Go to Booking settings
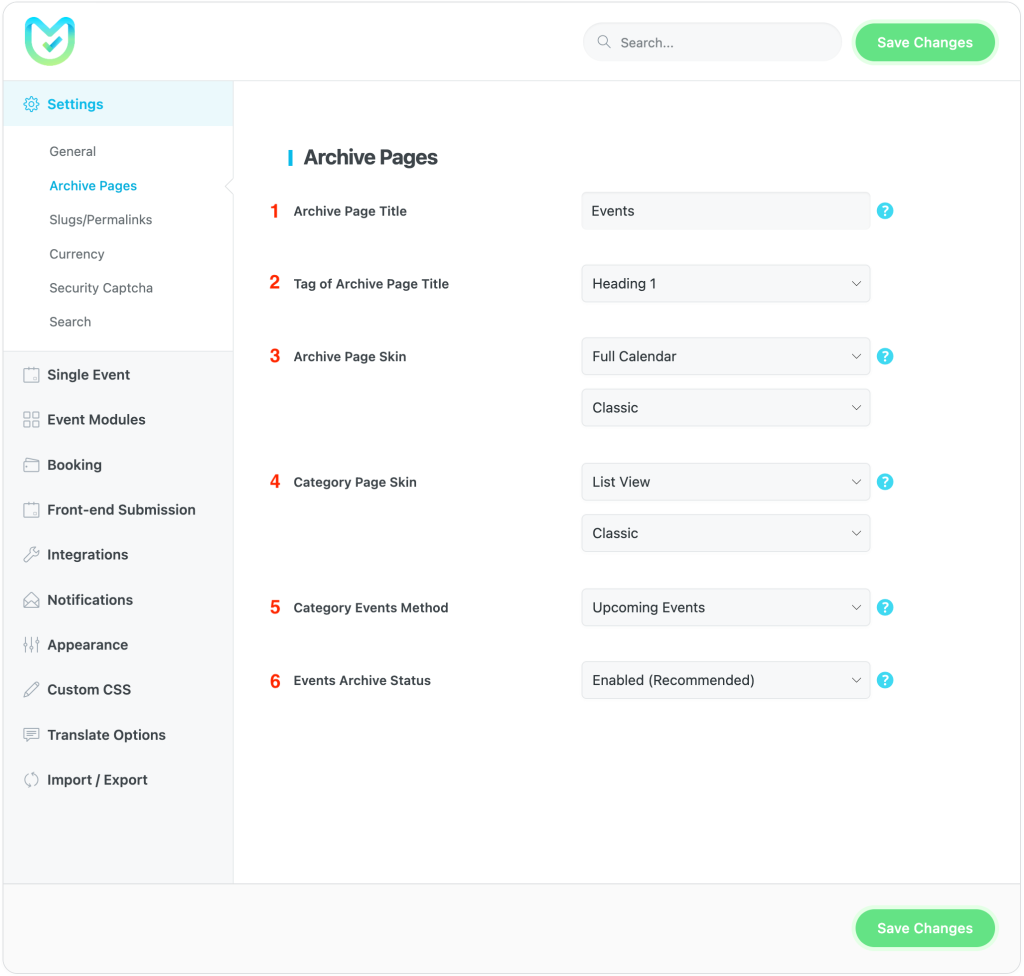 pos(74,465)
